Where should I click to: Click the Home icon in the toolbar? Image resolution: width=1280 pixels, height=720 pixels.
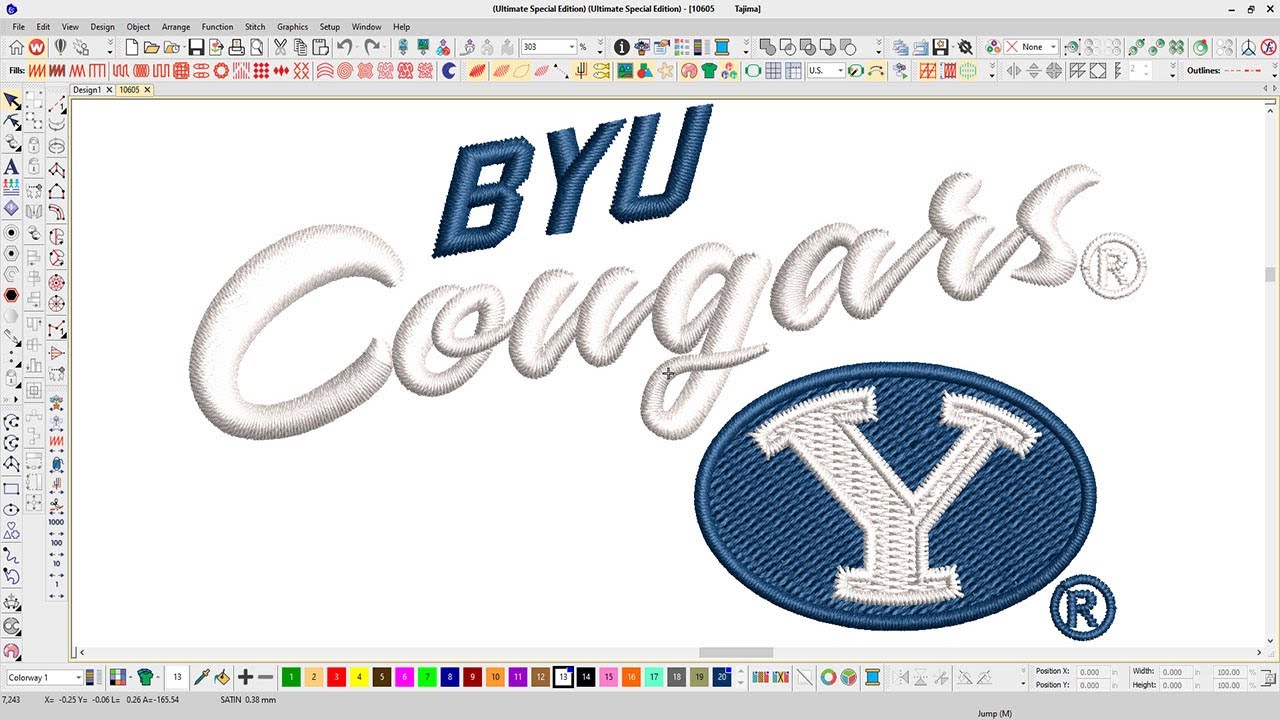(x=17, y=47)
